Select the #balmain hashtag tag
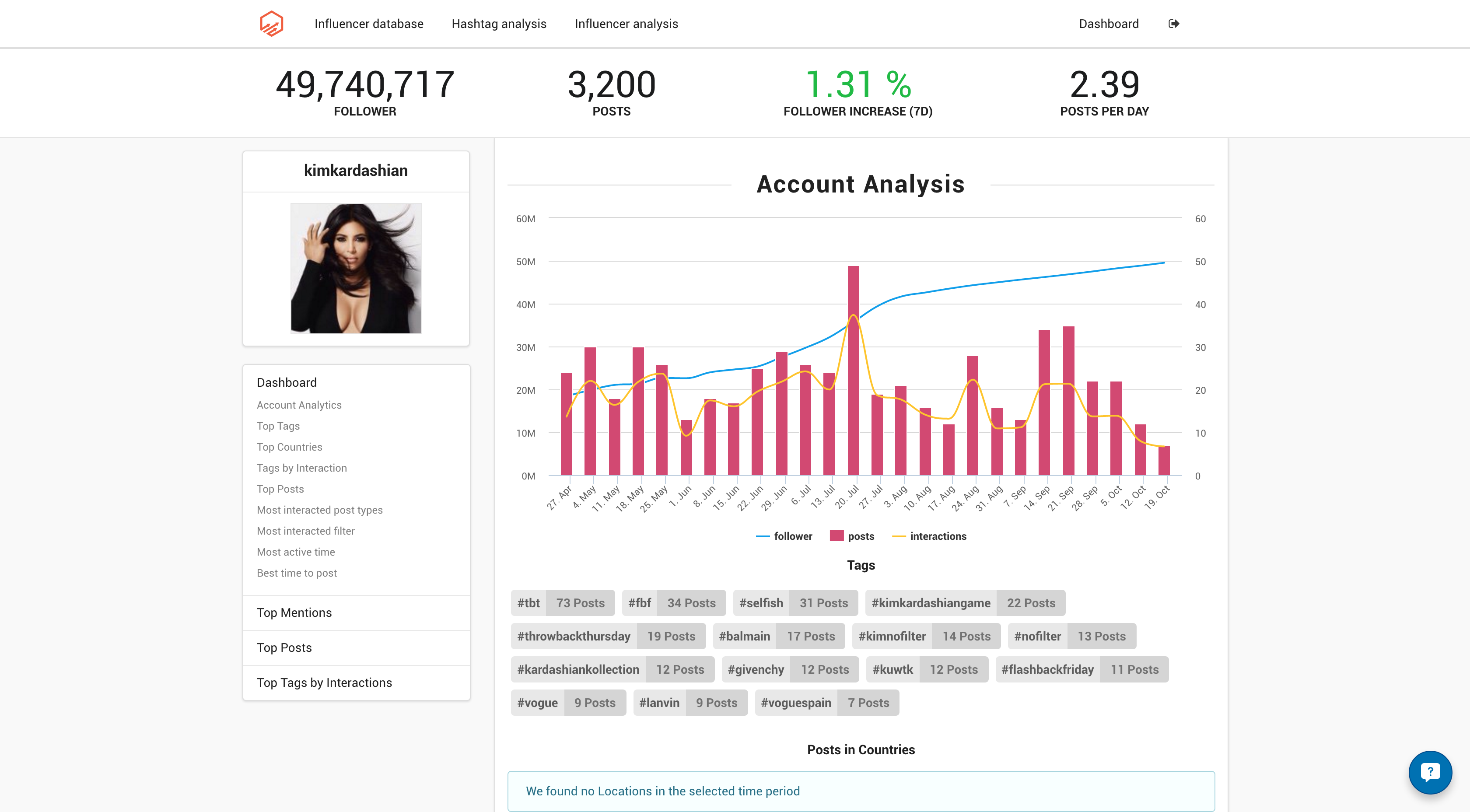 pyautogui.click(x=744, y=636)
